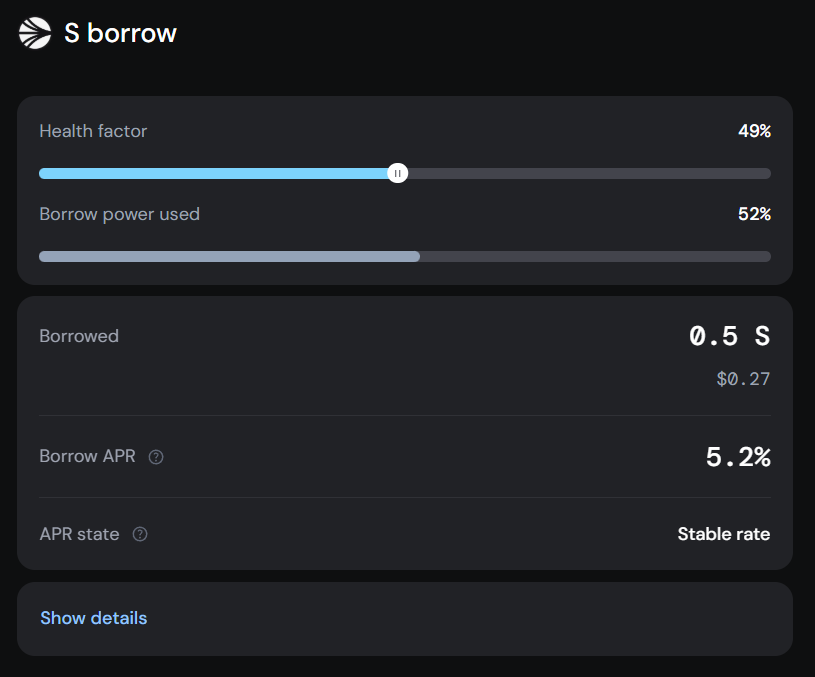The width and height of the screenshot is (815, 677).
Task: Click the unfilled part of Health factor track
Action: [x=590, y=173]
